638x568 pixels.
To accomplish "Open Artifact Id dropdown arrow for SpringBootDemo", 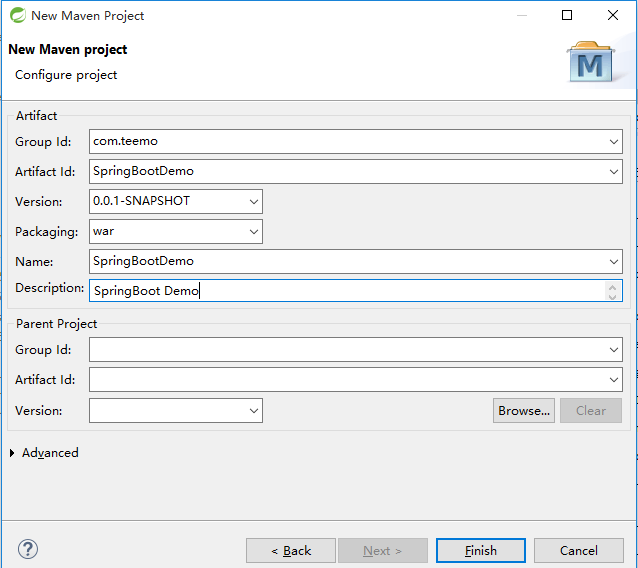I will [614, 172].
